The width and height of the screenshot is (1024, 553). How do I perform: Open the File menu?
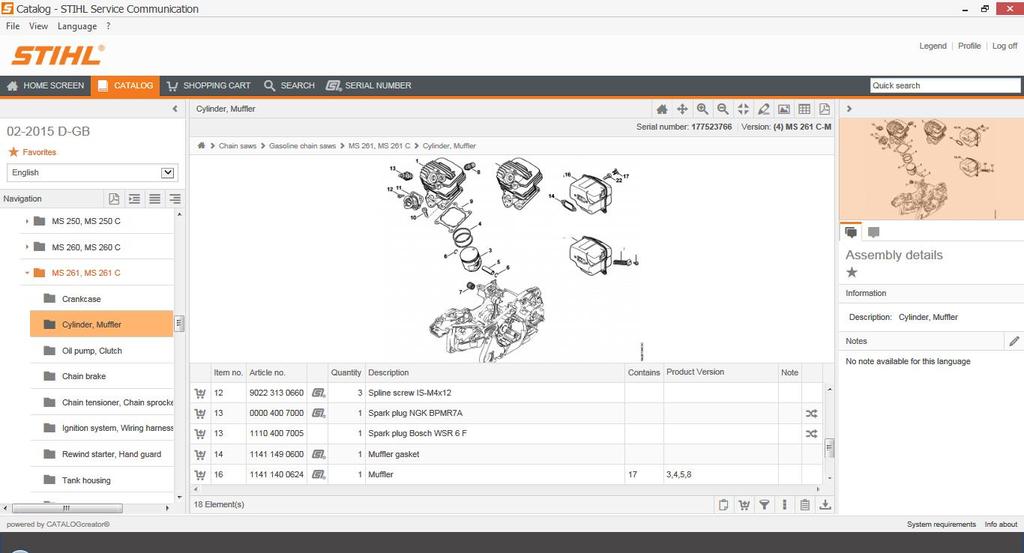tap(13, 26)
